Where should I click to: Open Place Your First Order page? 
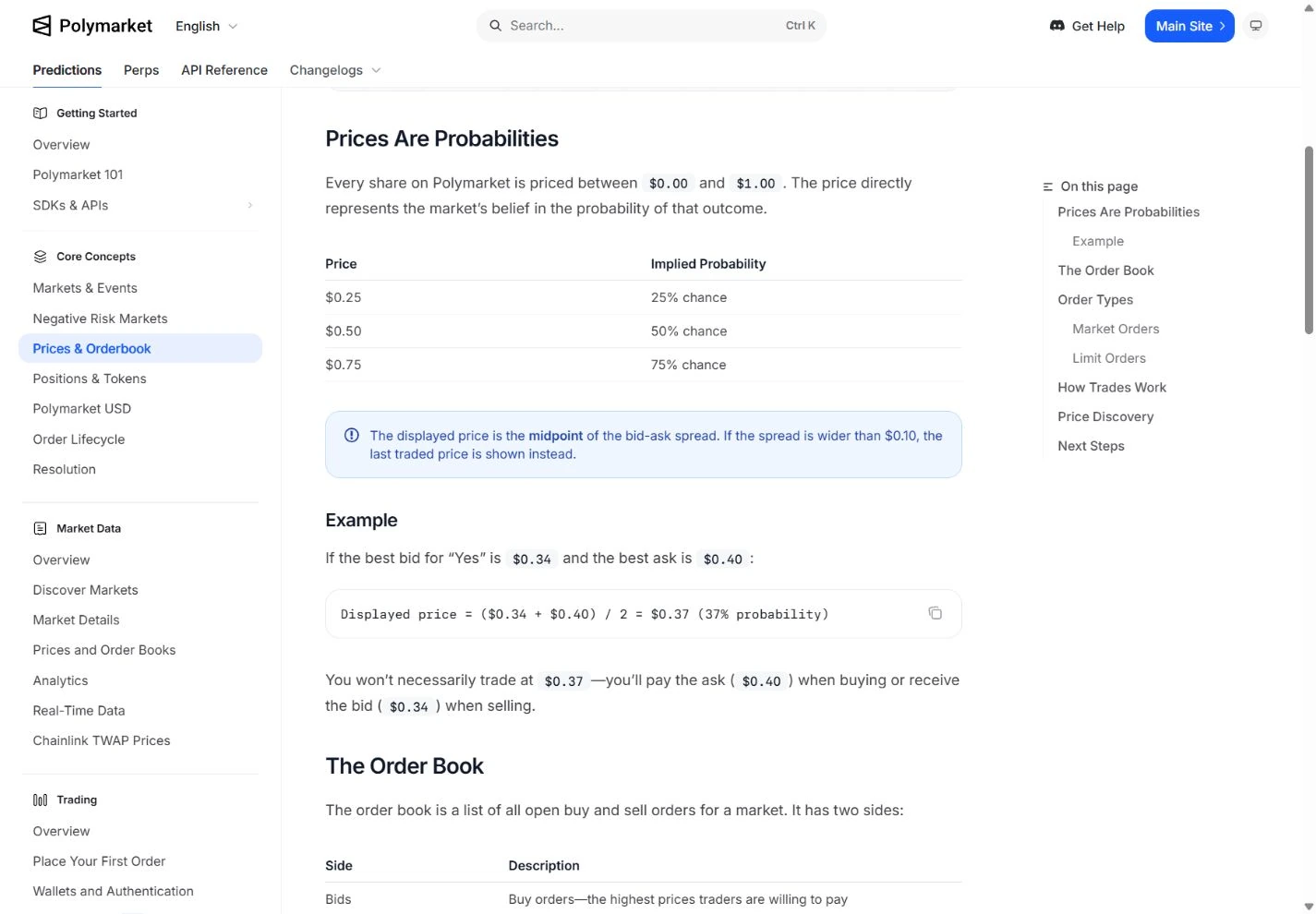pyautogui.click(x=99, y=861)
